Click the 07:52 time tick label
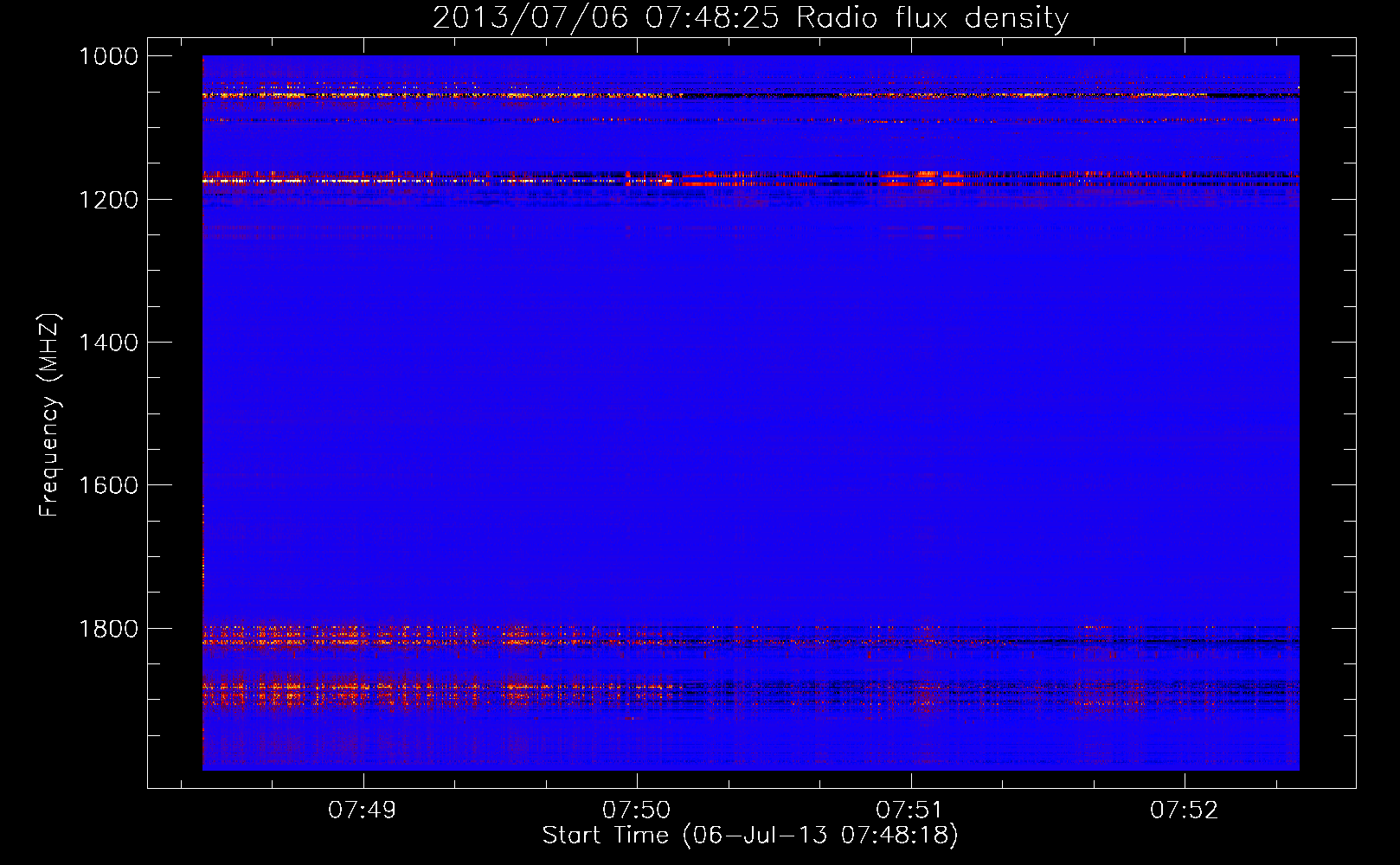 click(x=1184, y=811)
